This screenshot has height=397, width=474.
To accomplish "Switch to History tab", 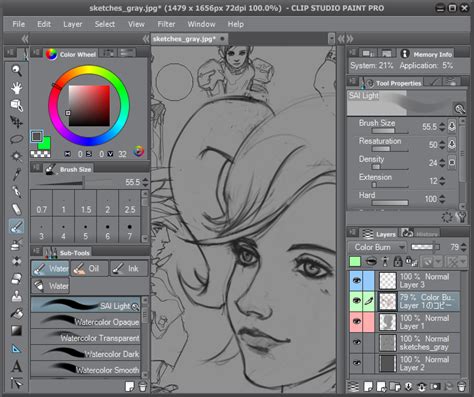I will point(420,233).
